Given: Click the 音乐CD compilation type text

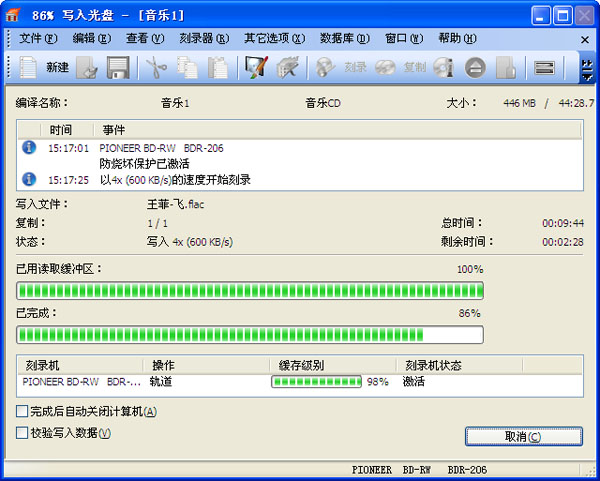Looking at the screenshot, I should pyautogui.click(x=323, y=103).
